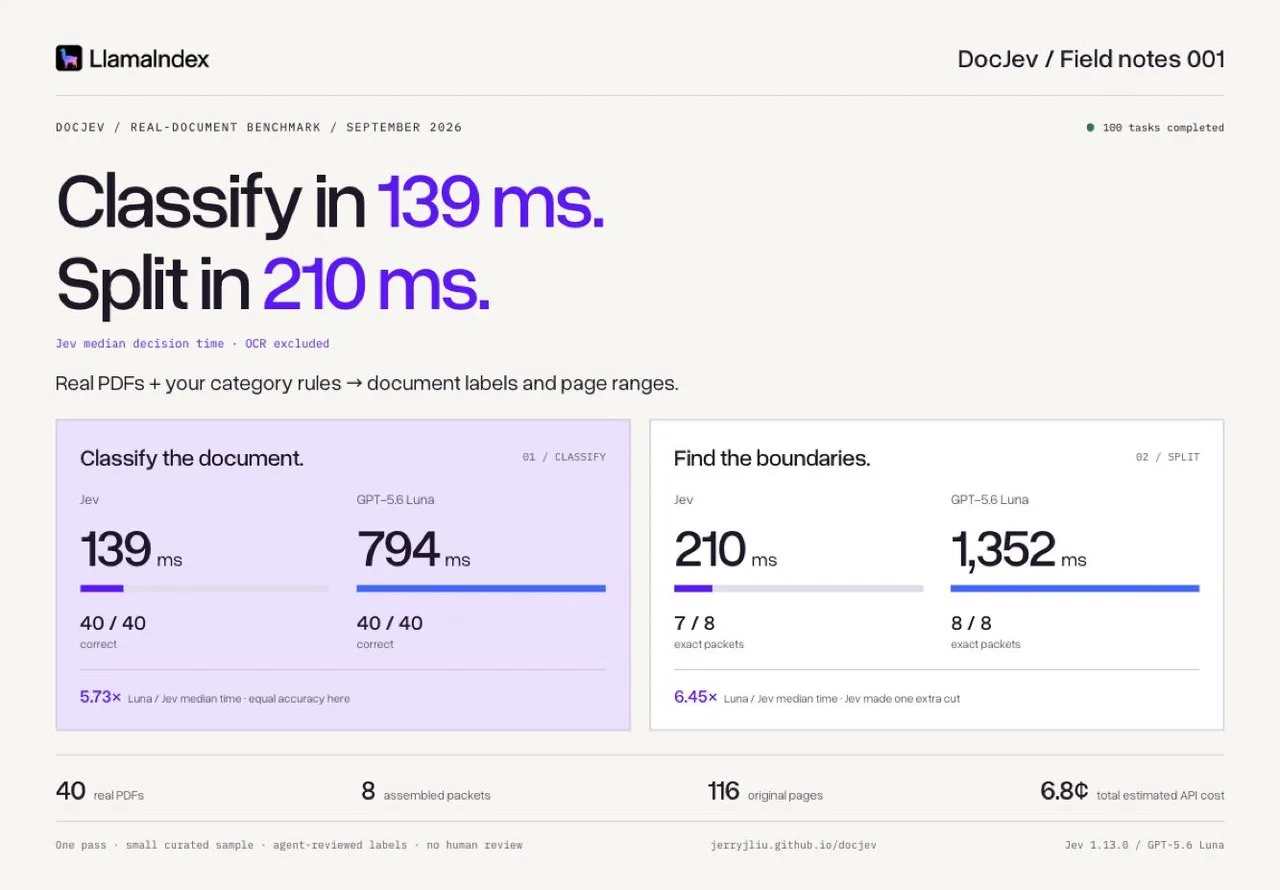Image resolution: width=1280 pixels, height=890 pixels.
Task: Select the DocJev / Field notes 001 title
Action: click(x=1091, y=59)
